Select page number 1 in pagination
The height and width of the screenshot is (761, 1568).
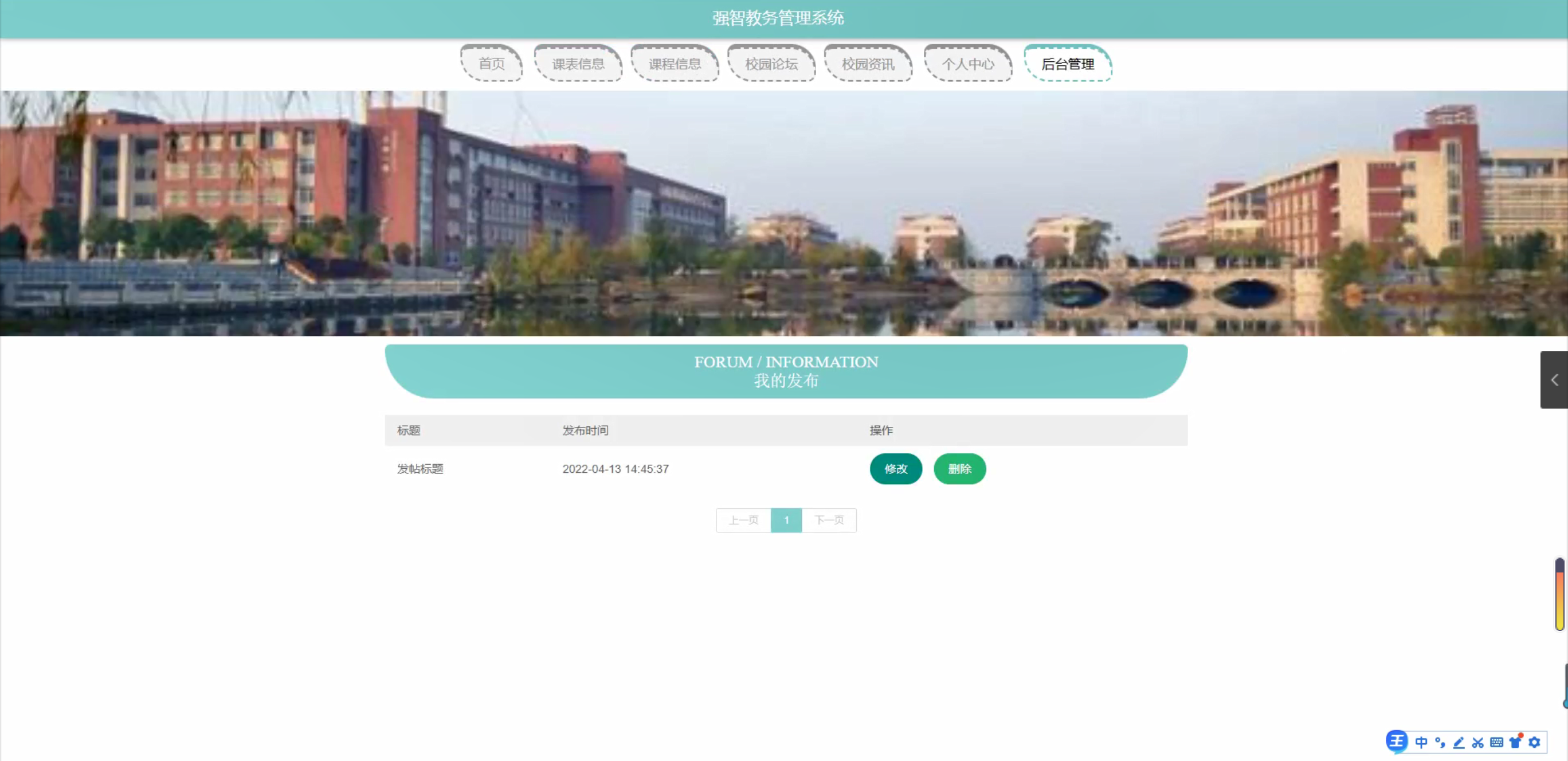[786, 520]
